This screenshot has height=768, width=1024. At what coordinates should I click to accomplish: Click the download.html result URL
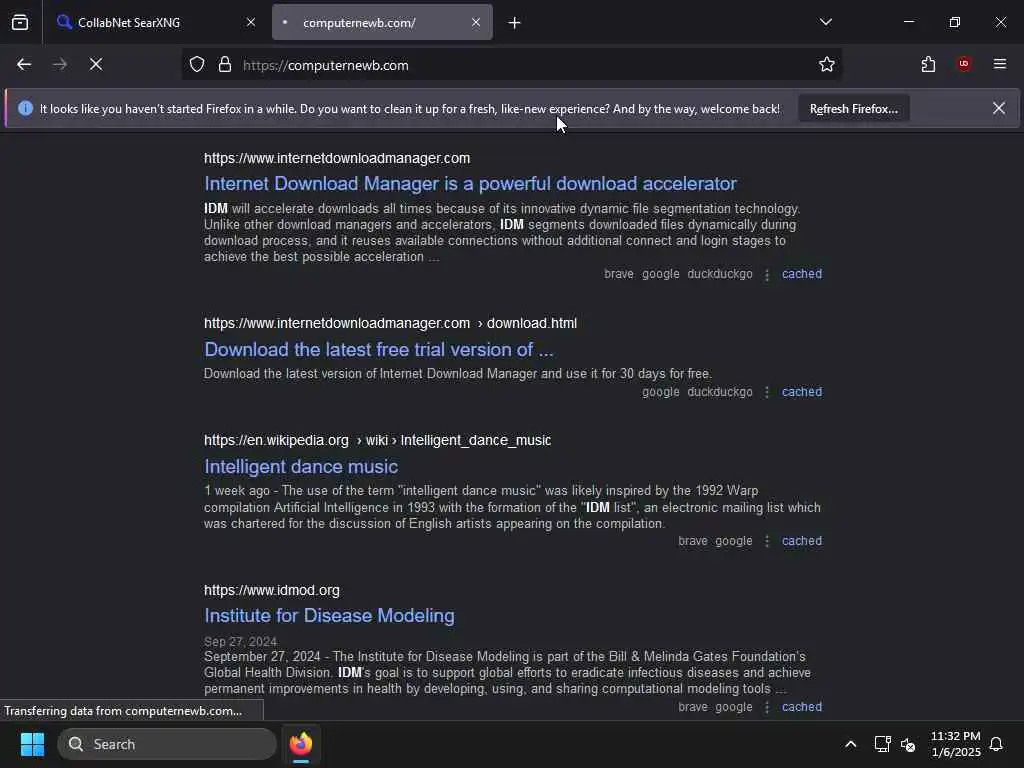point(390,323)
